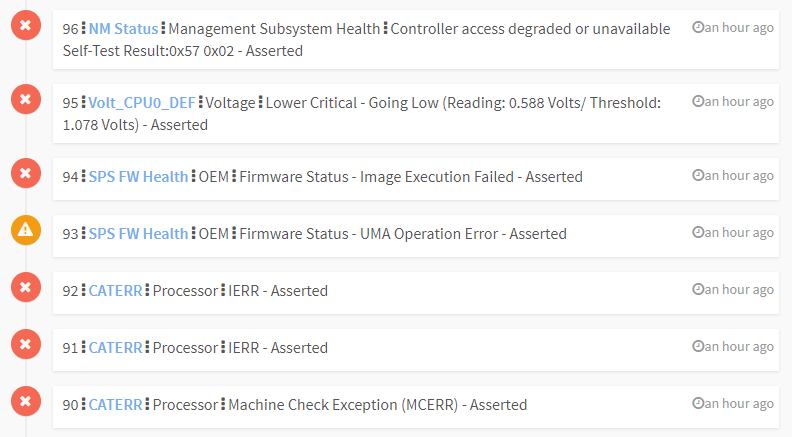This screenshot has width=792, height=437.
Task: Click clock icon on event 96 timestamp
Action: 698,28
